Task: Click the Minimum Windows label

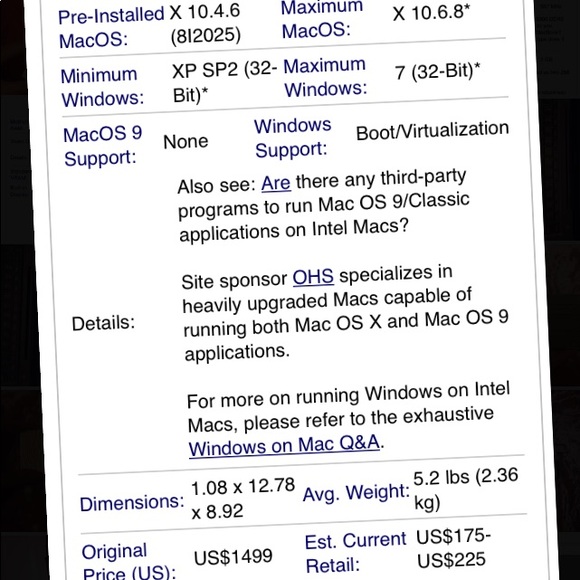Action: (x=102, y=88)
